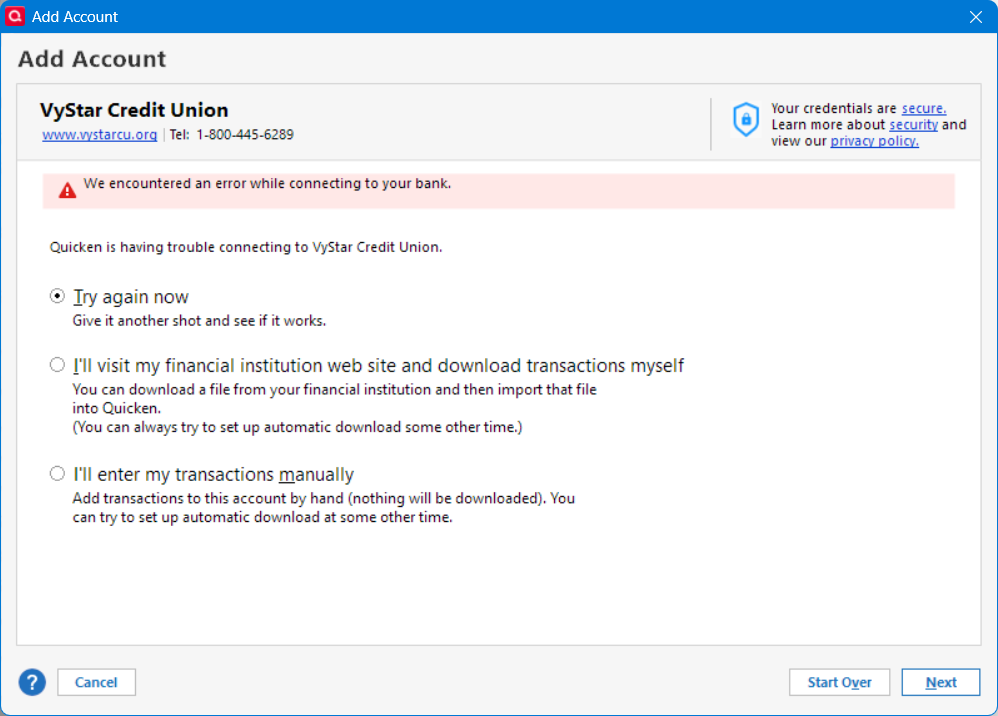Image resolution: width=998 pixels, height=716 pixels.
Task: Proceed with the Next button
Action: pyautogui.click(x=940, y=682)
